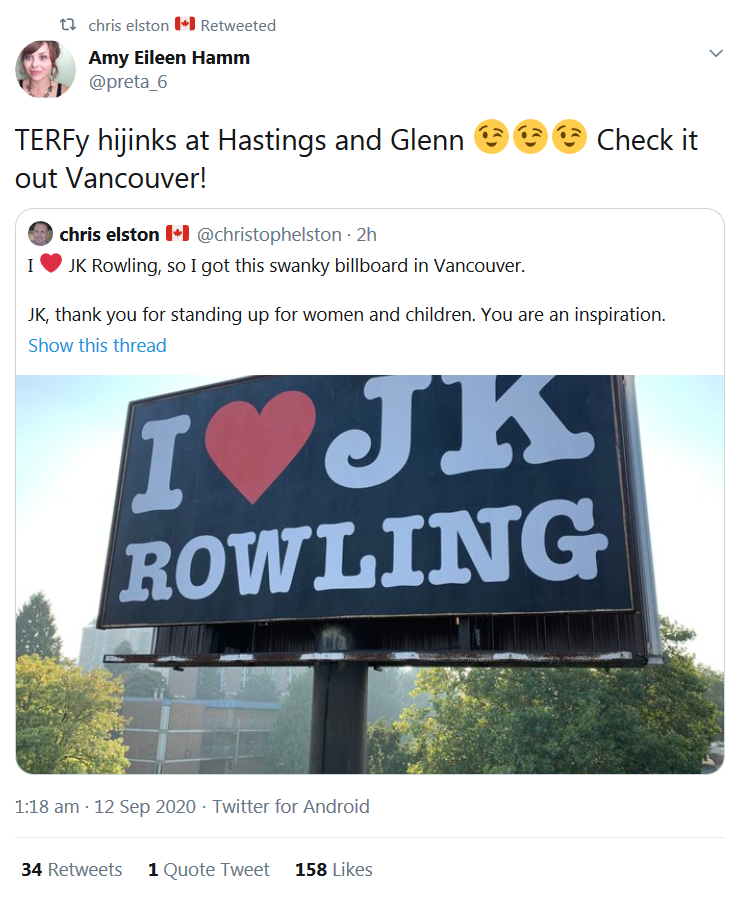View the 1 Quote Tweet list
The height and width of the screenshot is (900, 741).
[208, 869]
